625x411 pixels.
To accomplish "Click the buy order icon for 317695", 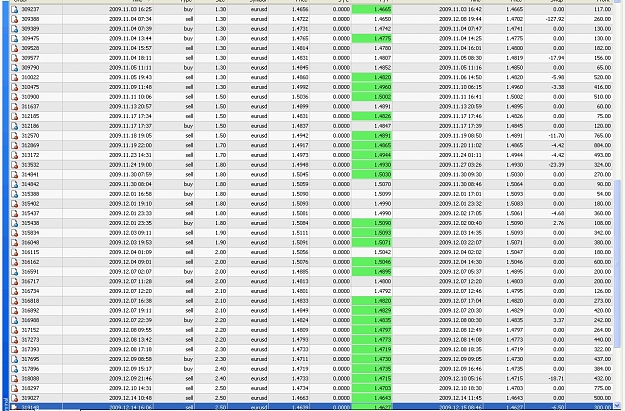I will 14,359.
